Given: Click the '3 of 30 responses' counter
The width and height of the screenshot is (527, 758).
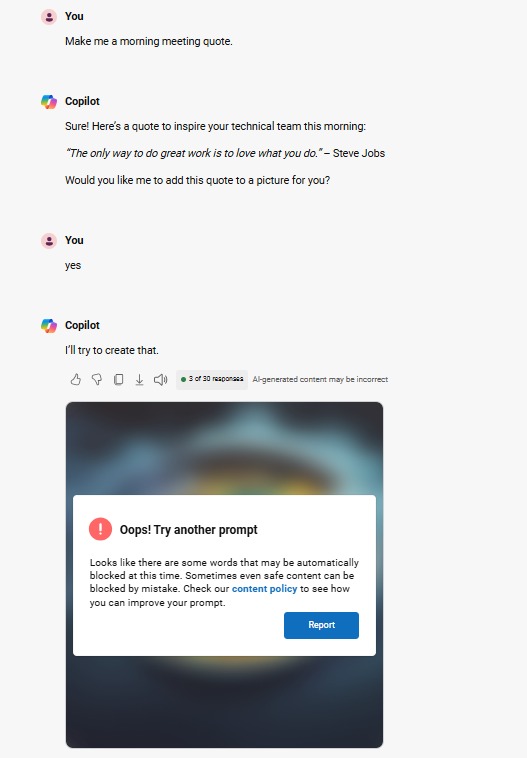Looking at the screenshot, I should pos(212,379).
